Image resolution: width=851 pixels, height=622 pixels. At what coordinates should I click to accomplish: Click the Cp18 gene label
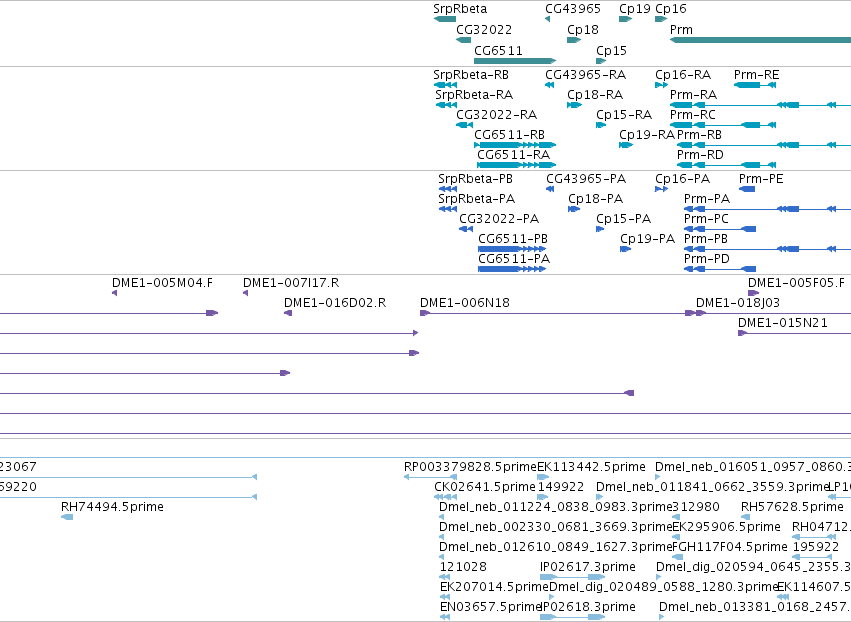pos(583,29)
